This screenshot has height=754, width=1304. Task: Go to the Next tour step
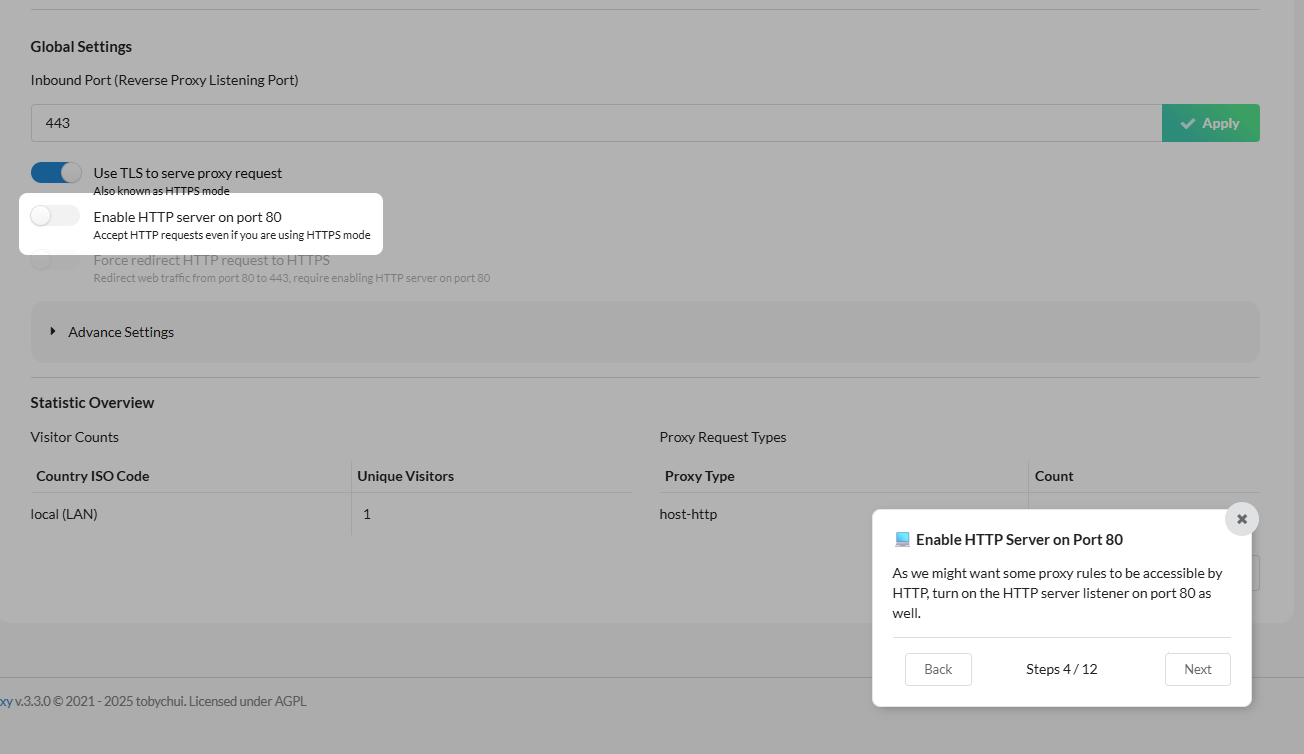pyautogui.click(x=1197, y=669)
